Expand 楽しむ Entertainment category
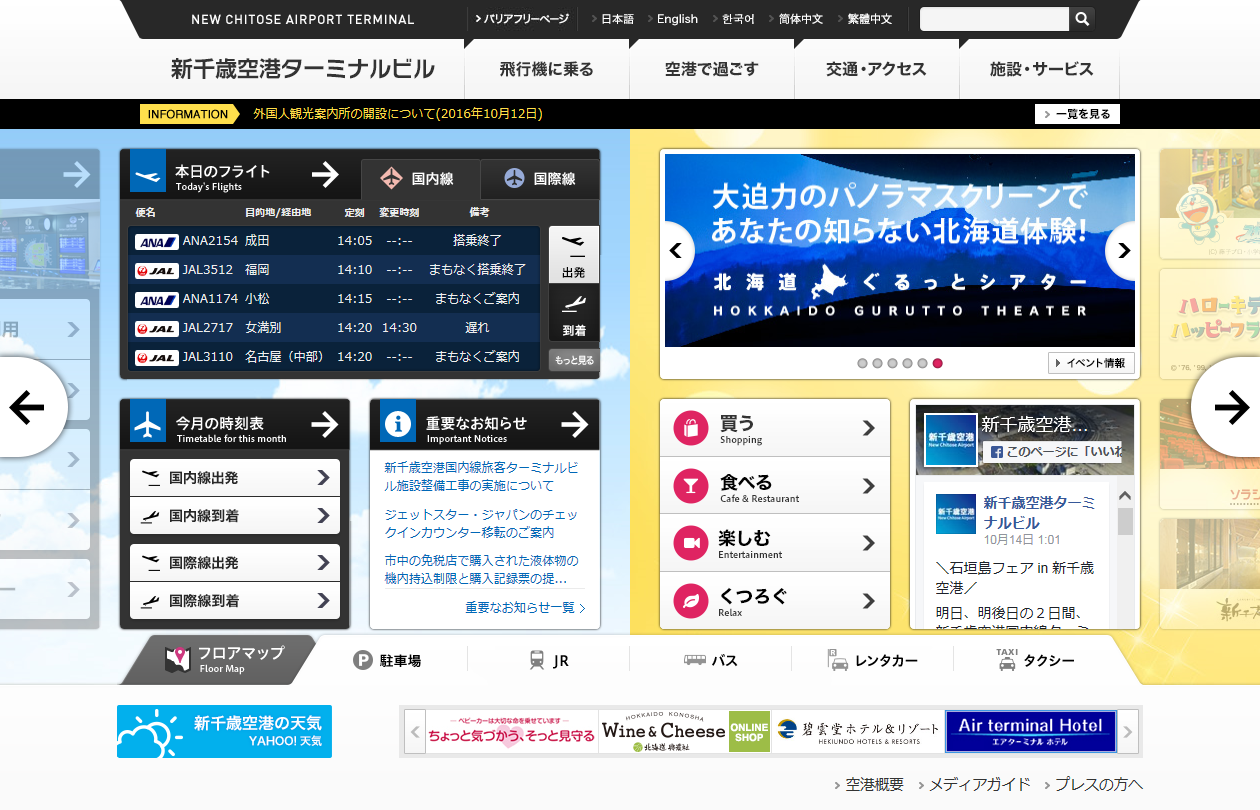The width and height of the screenshot is (1260, 810). coord(775,543)
